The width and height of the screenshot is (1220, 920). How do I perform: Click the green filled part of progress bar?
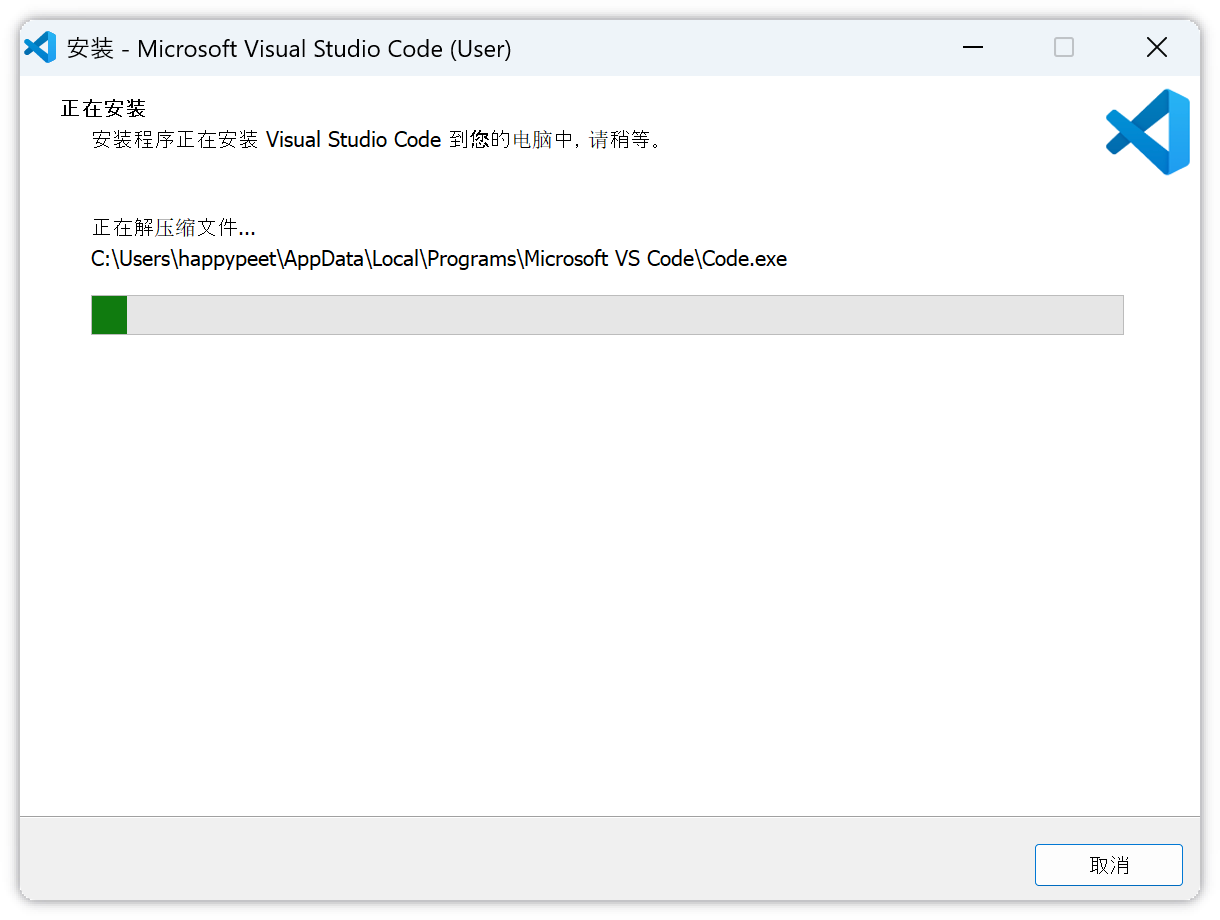[109, 315]
